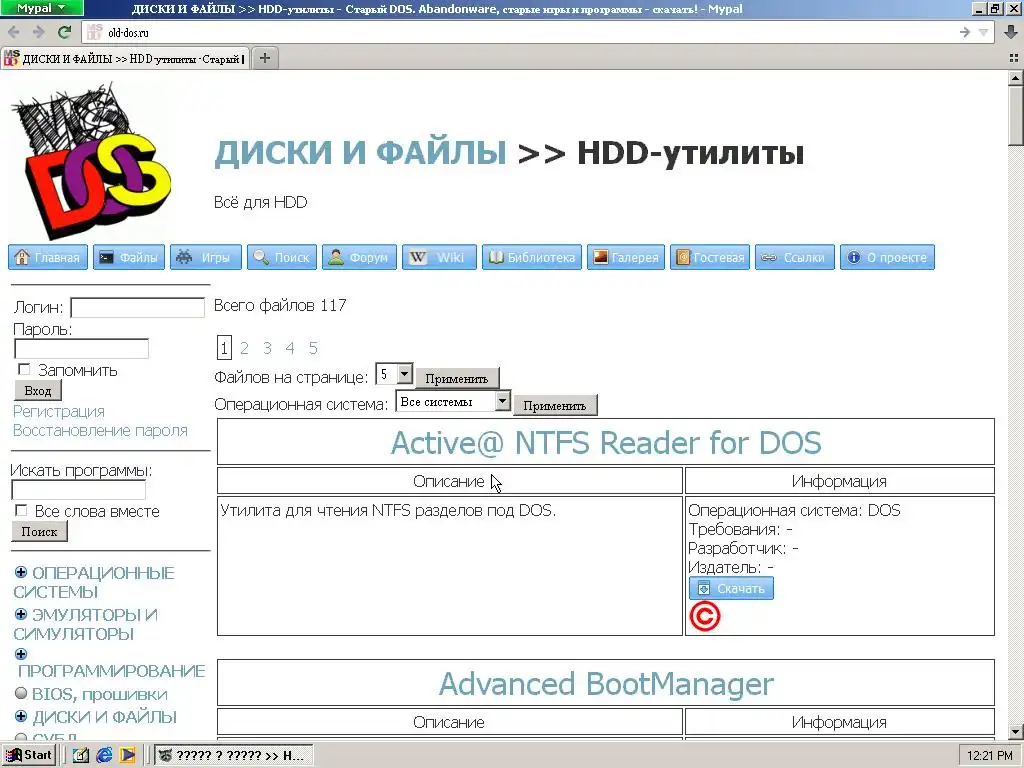The image size is (1024, 768).
Task: Toggle the Запомнить checkbox
Action: (24, 370)
